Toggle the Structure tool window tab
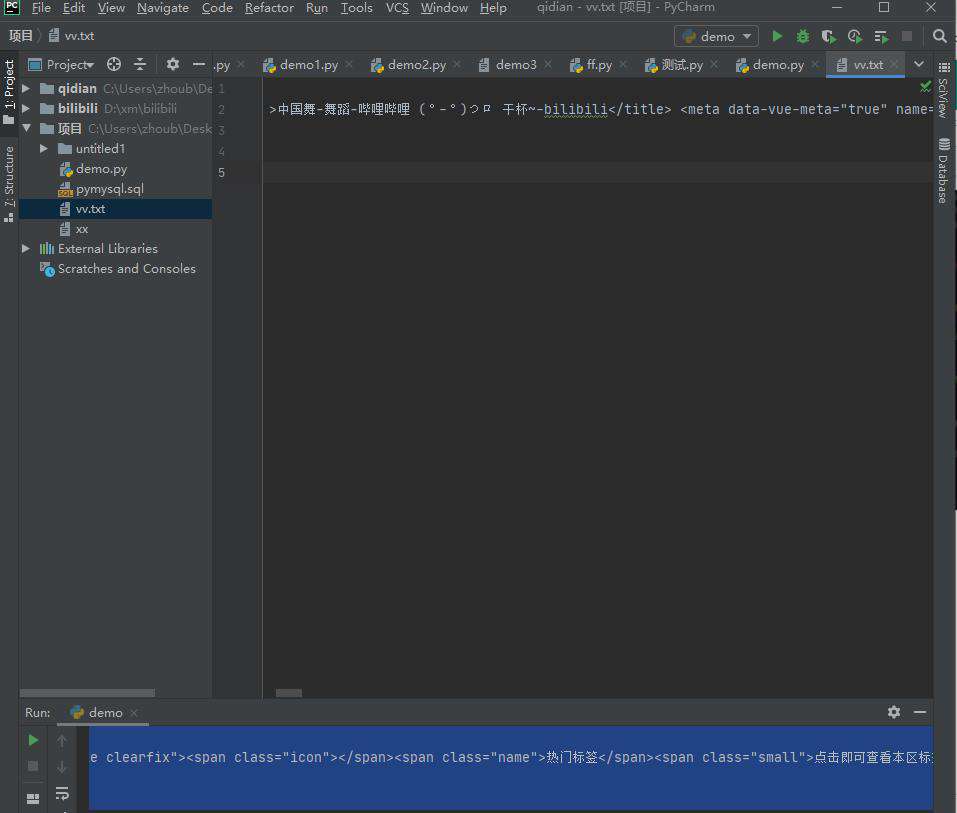 [9, 183]
